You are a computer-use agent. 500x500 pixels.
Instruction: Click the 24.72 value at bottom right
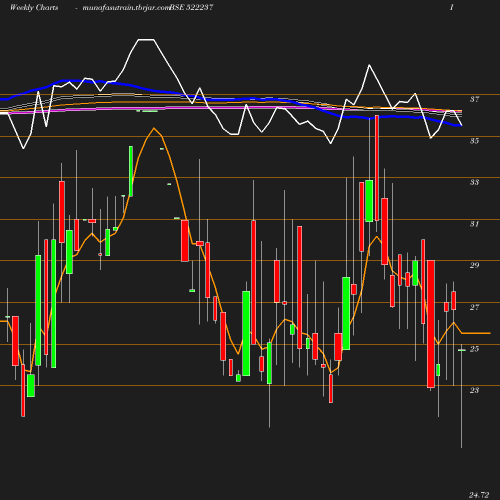point(479,495)
